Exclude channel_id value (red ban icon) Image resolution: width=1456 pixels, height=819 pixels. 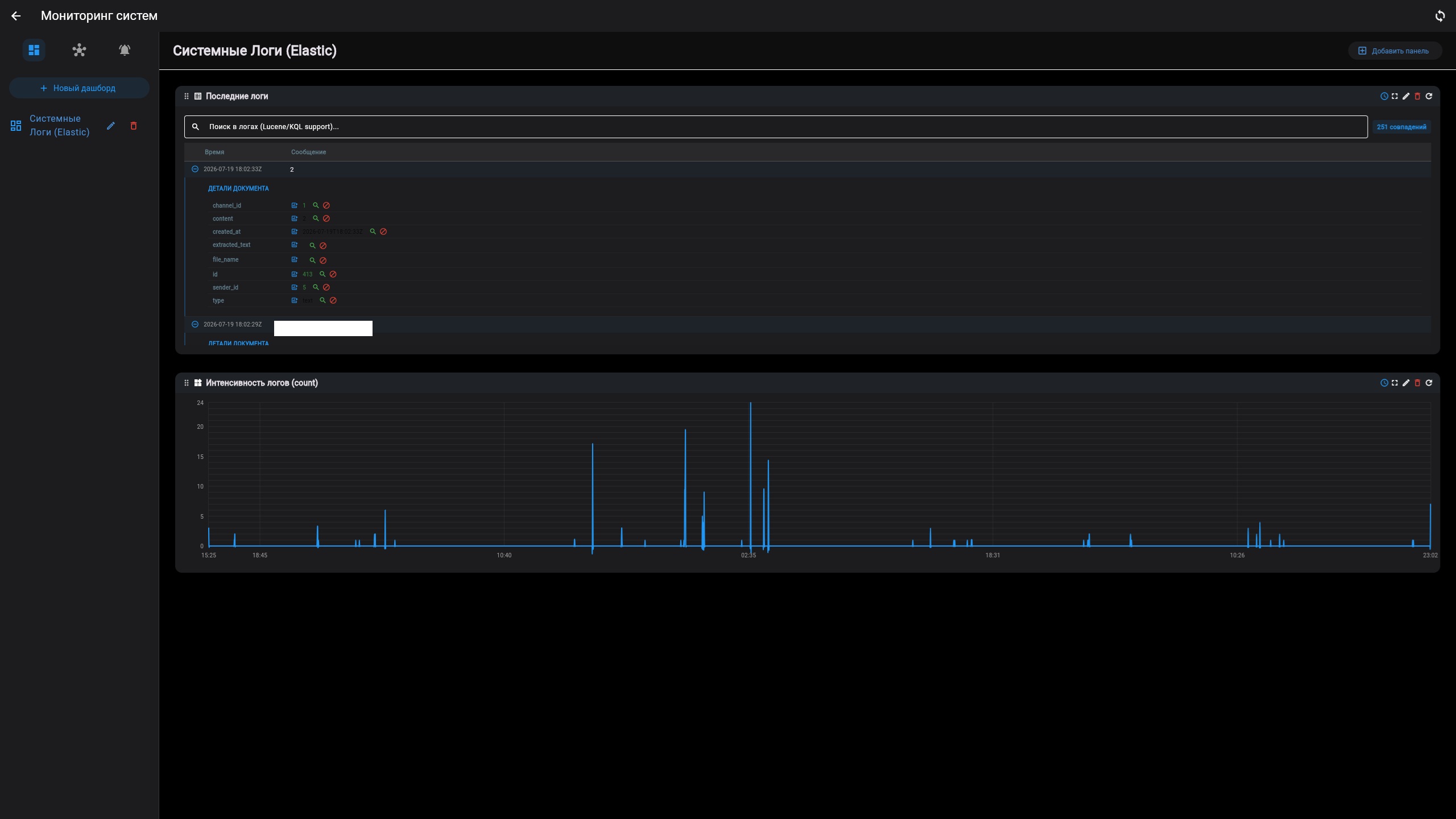[326, 205]
